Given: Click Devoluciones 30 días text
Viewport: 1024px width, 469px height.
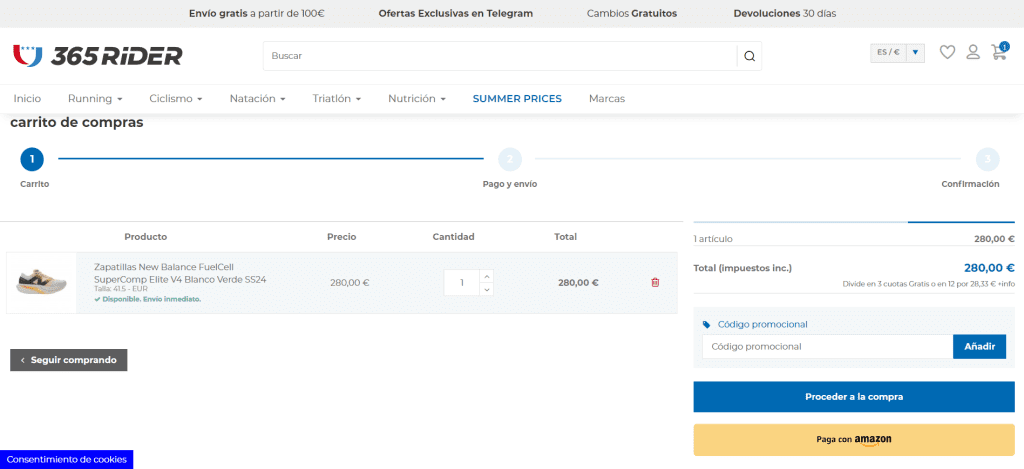Looking at the screenshot, I should coord(785,13).
